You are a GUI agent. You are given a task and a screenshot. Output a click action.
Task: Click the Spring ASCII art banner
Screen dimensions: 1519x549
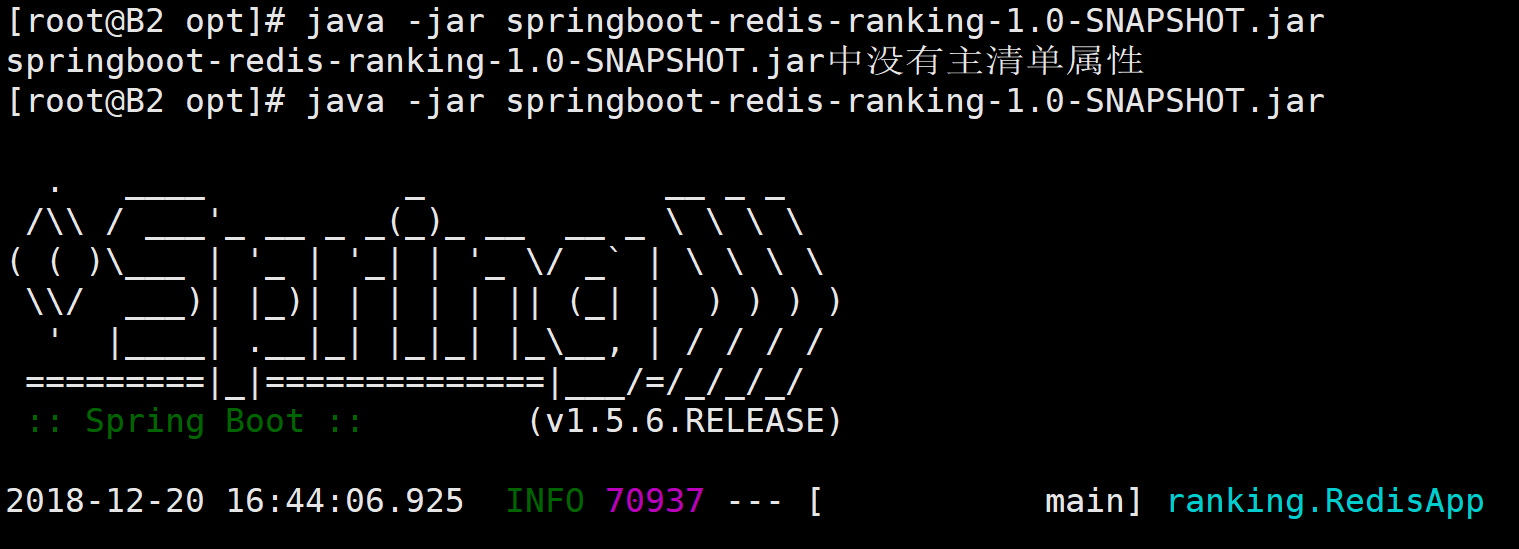425,290
